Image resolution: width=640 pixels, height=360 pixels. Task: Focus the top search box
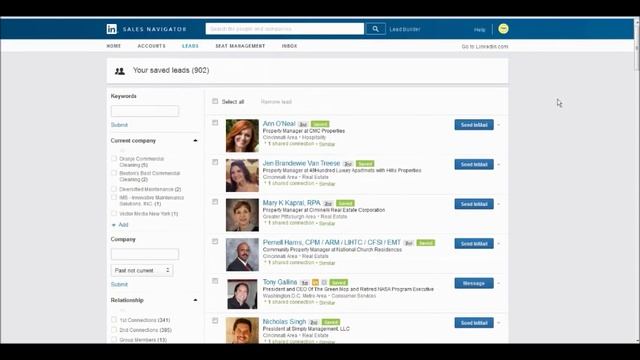coord(285,29)
